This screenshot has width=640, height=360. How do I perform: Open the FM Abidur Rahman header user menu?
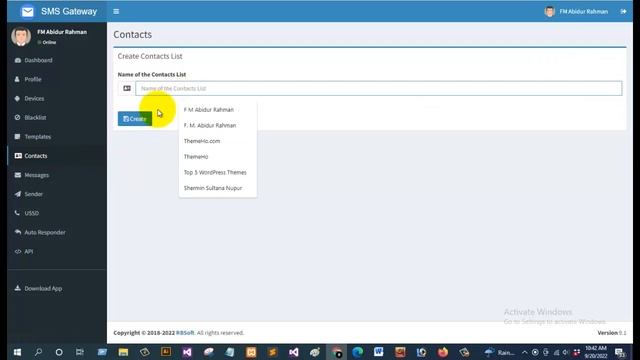(x=576, y=11)
